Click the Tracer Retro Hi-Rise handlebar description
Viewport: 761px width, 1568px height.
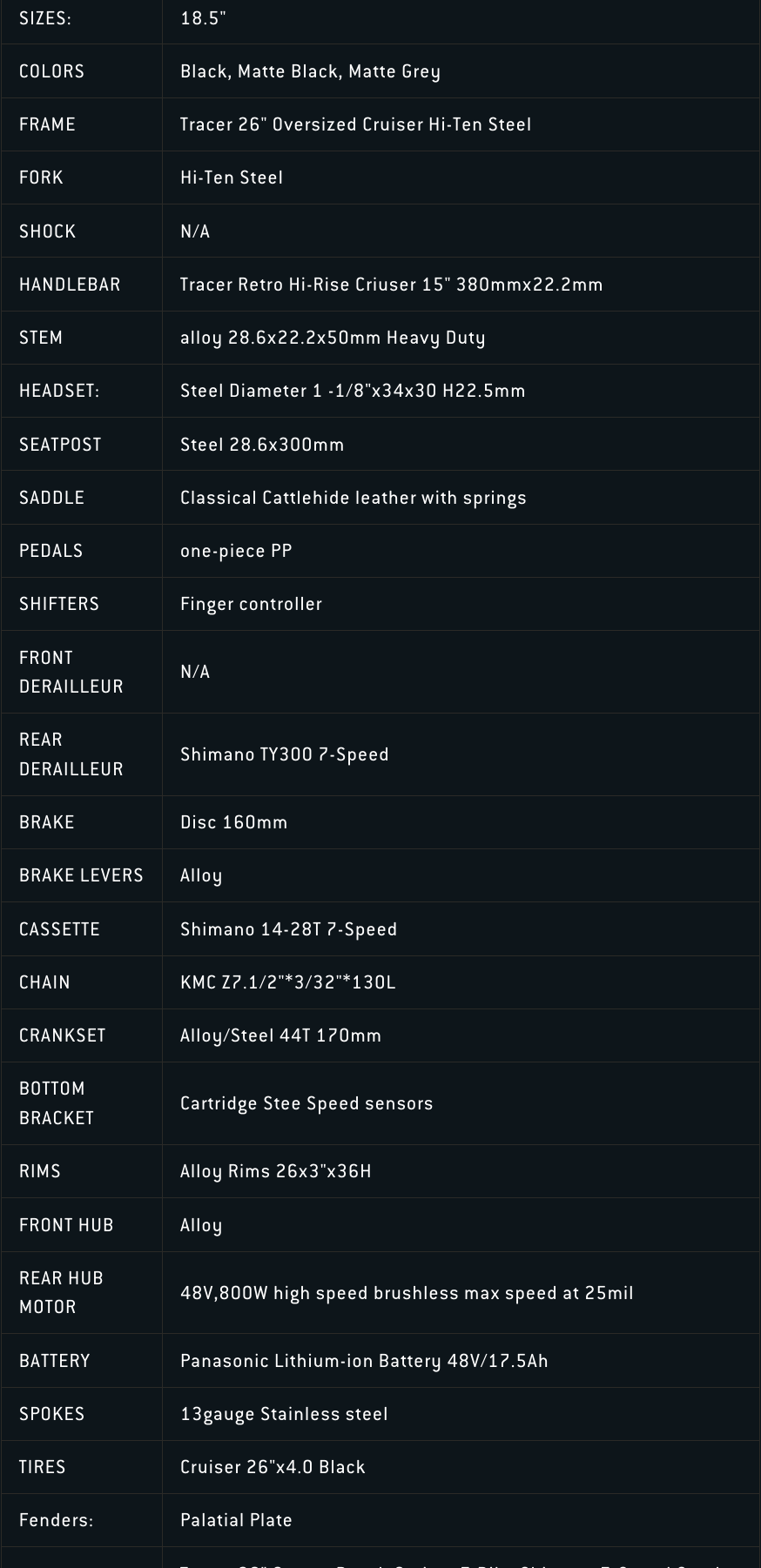pos(391,285)
